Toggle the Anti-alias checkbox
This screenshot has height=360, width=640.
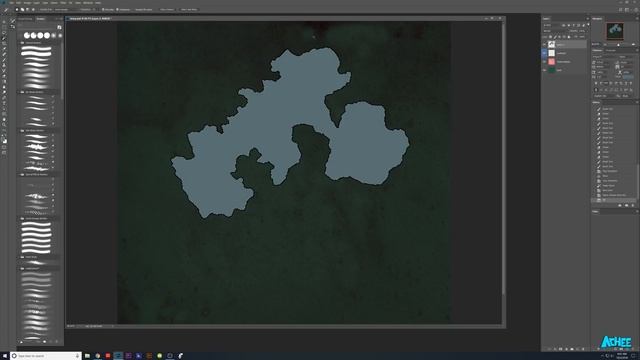coord(103,9)
